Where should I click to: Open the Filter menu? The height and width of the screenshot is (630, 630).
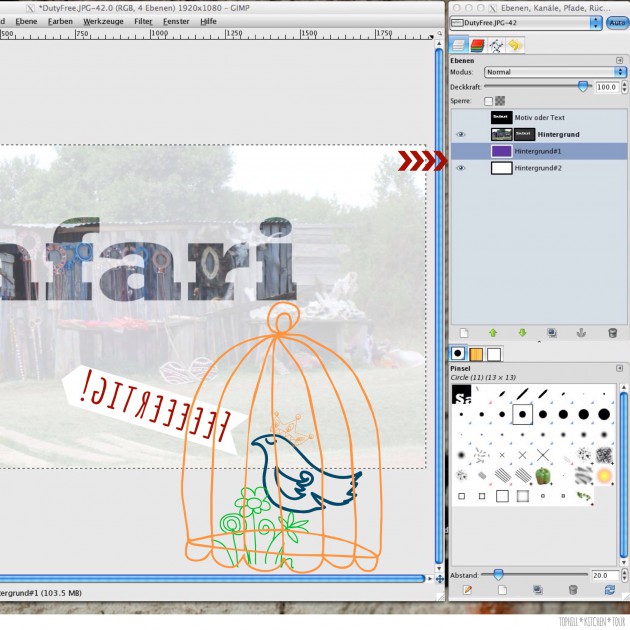coord(143,21)
